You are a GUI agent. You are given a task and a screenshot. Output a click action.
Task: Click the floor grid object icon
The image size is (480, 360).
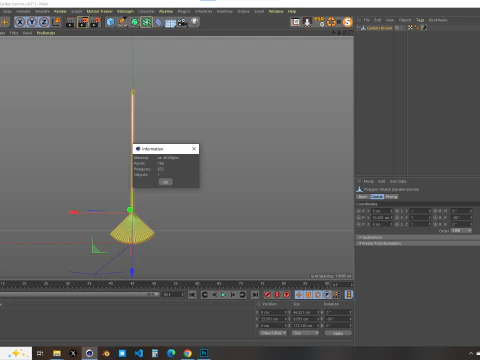(x=170, y=23)
